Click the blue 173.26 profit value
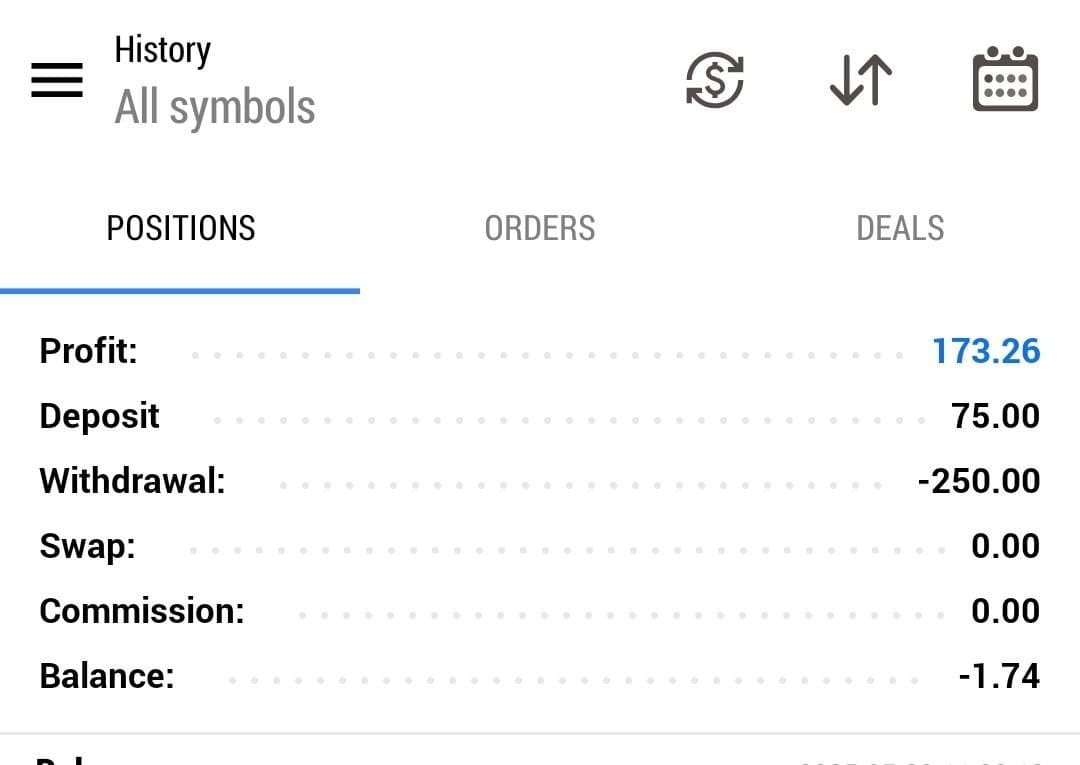 986,351
